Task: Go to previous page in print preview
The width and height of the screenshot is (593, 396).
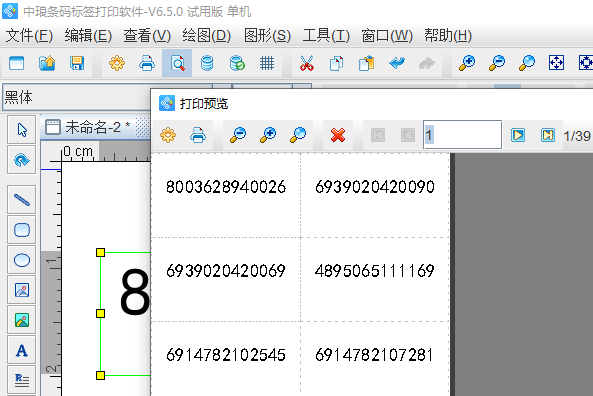Action: [408, 135]
